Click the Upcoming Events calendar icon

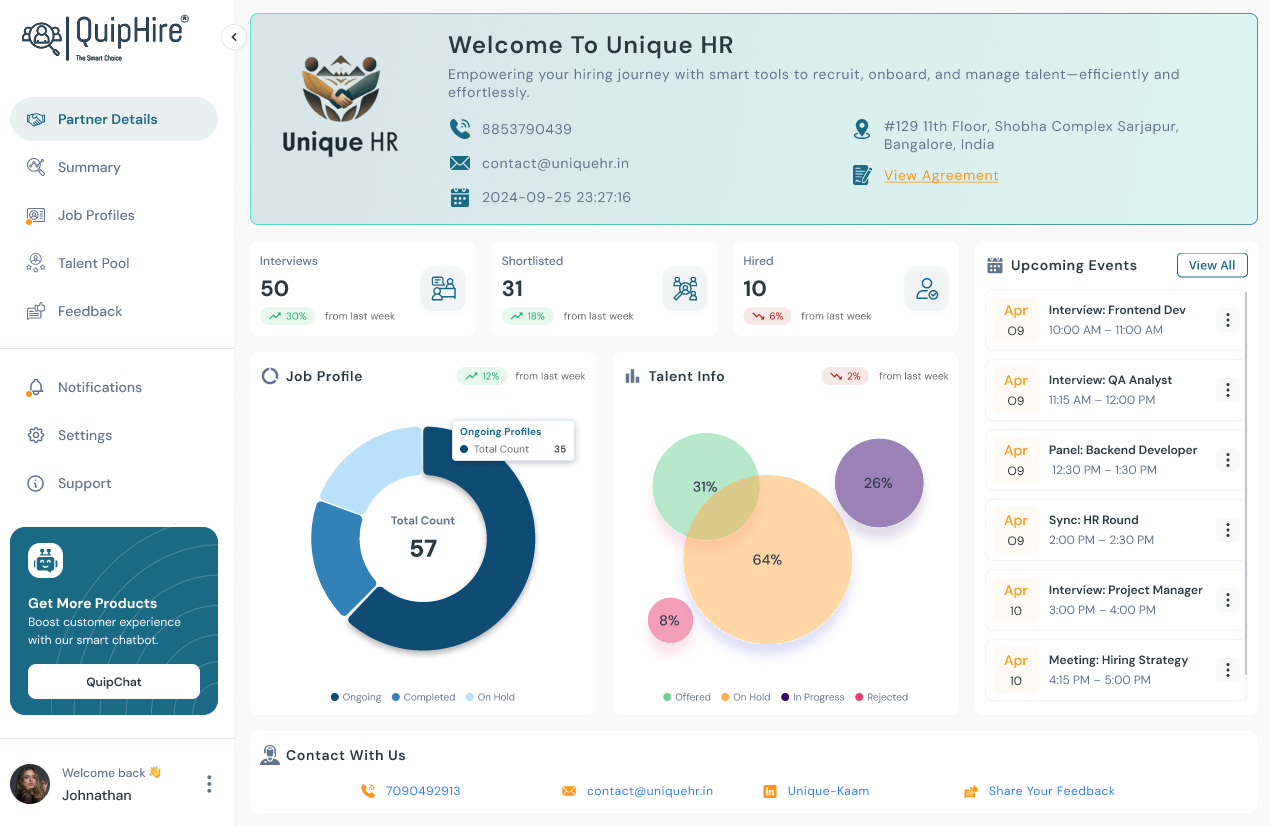pos(995,265)
